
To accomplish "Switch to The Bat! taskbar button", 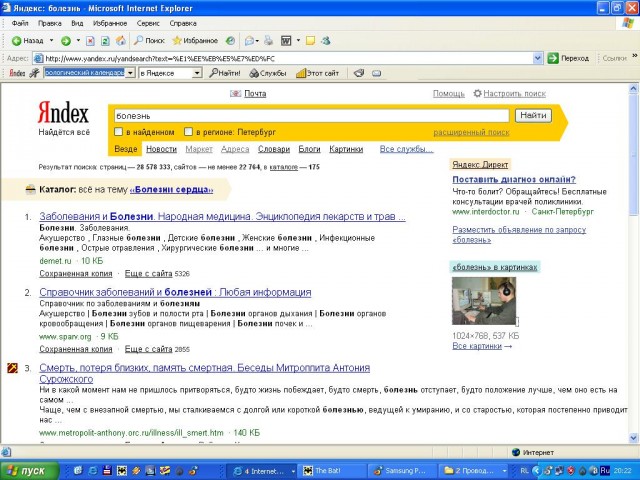I will [331, 471].
